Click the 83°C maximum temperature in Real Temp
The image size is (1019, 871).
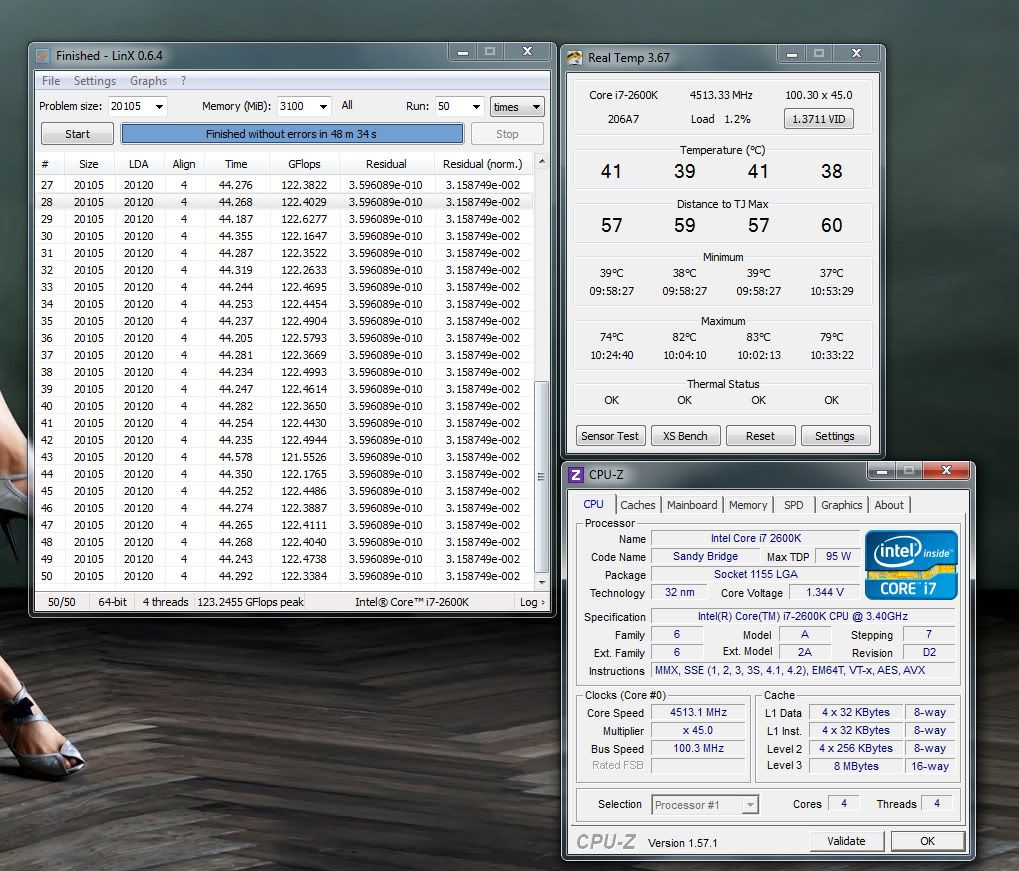pyautogui.click(x=758, y=337)
